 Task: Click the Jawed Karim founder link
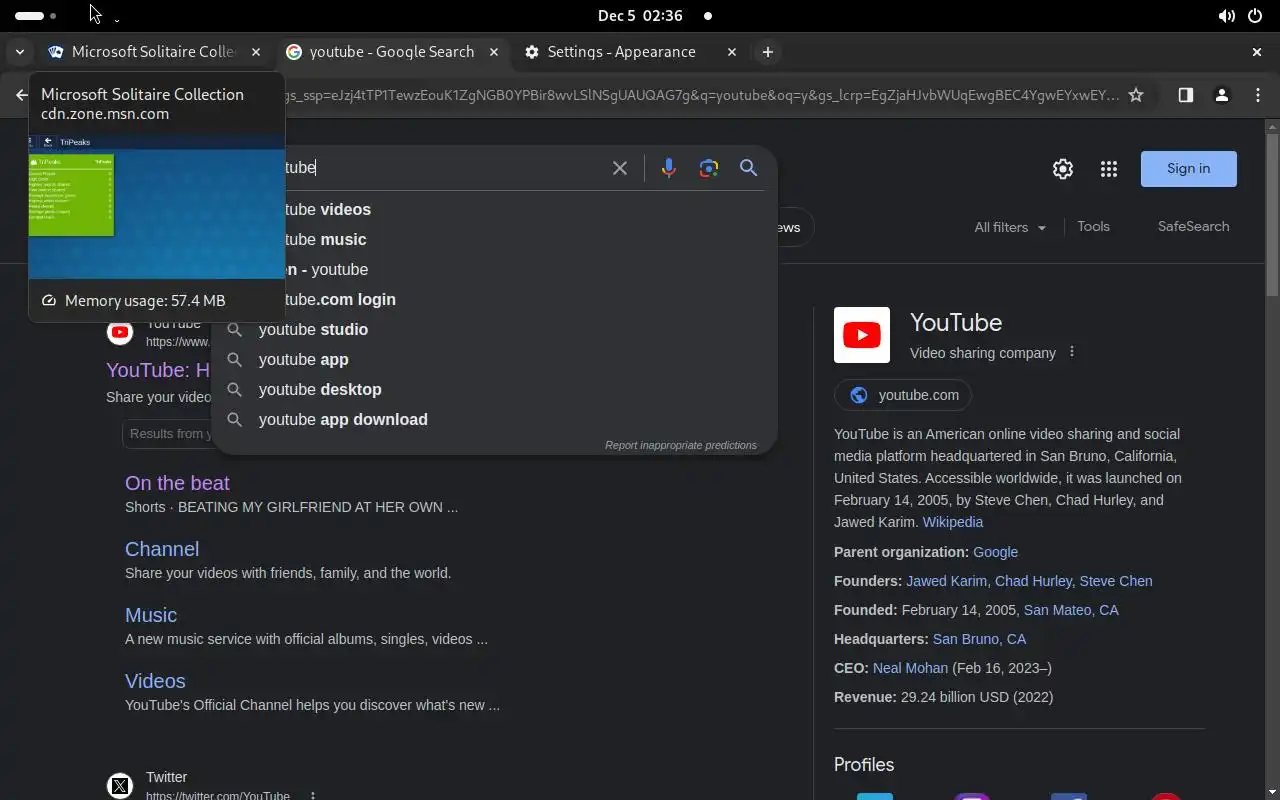946,581
